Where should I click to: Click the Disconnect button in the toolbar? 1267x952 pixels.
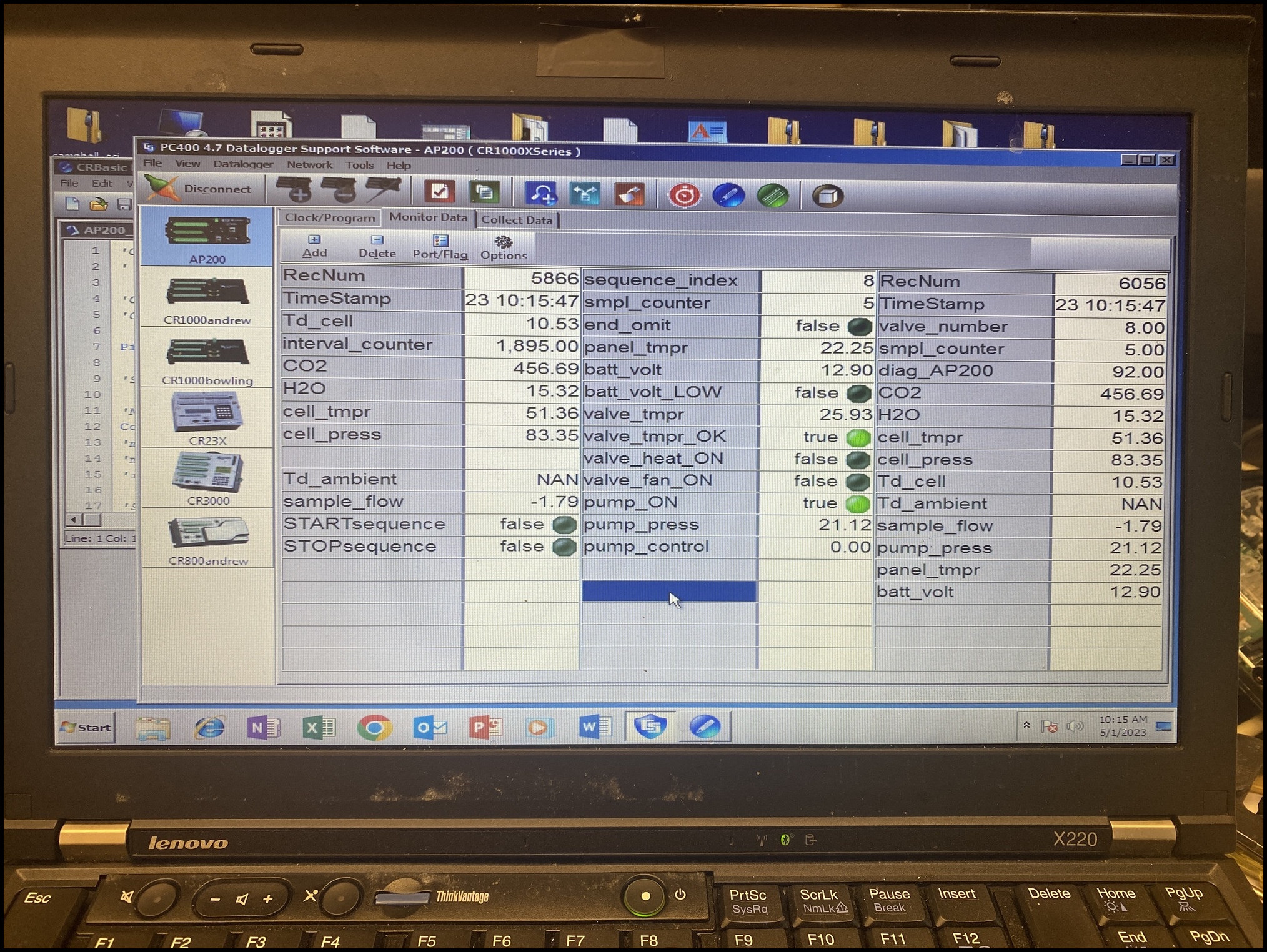click(x=199, y=188)
